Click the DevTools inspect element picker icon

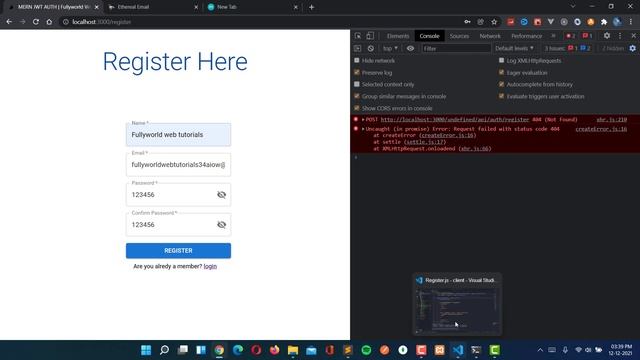[x=358, y=36]
